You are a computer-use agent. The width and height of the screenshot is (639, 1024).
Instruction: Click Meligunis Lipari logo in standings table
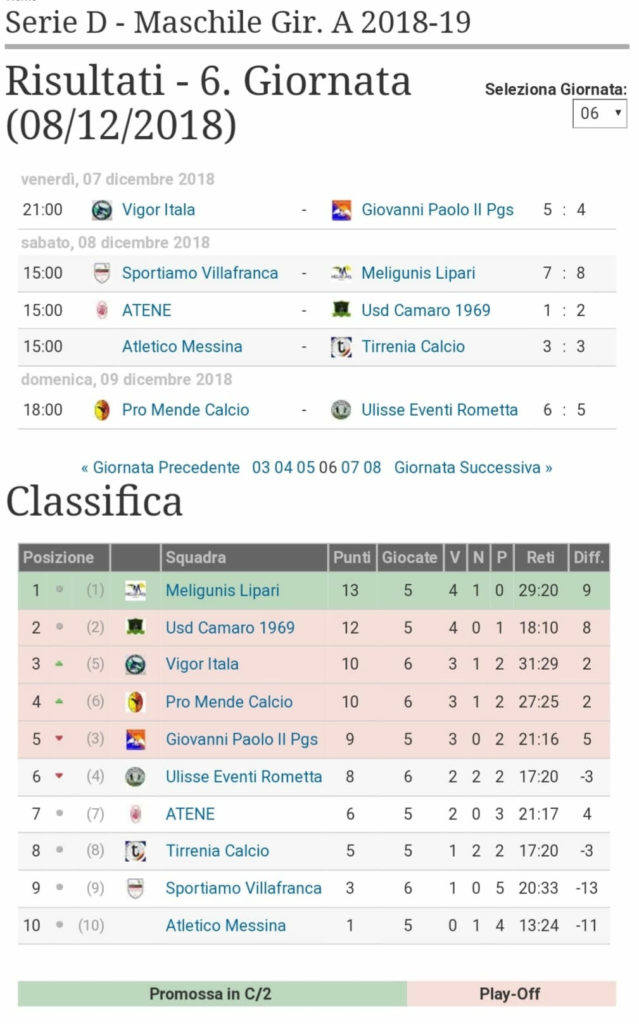135,590
